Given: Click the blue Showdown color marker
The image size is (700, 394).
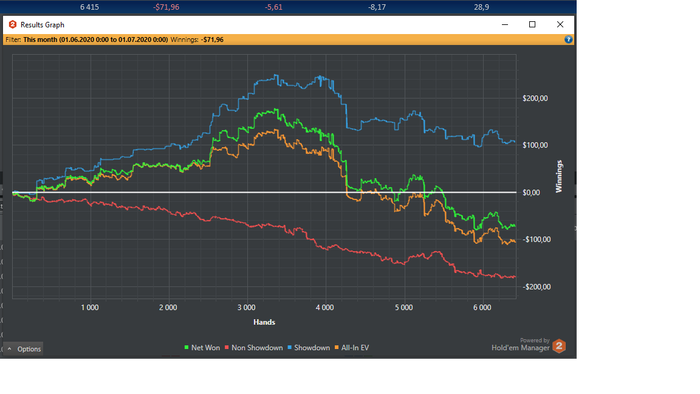Looking at the screenshot, I should [x=289, y=348].
